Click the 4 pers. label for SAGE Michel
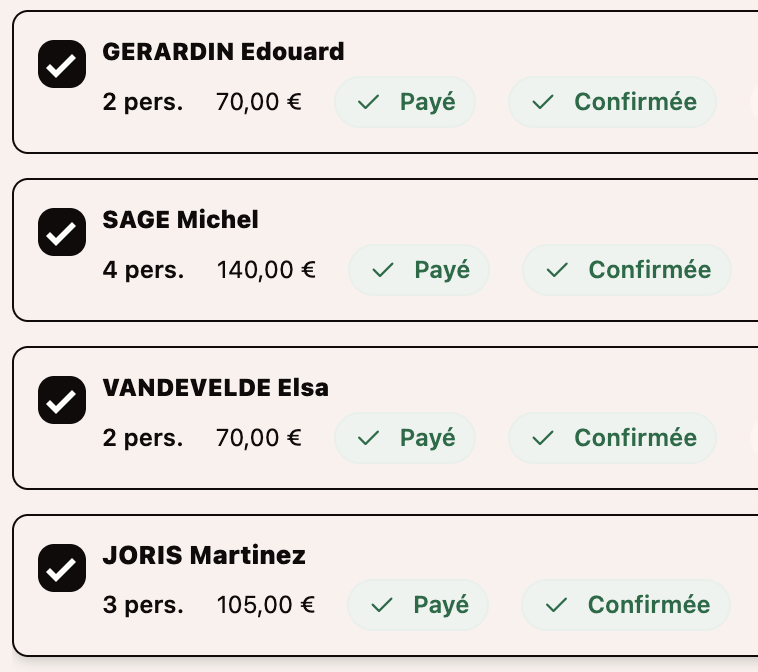This screenshot has height=672, width=758. click(x=143, y=270)
